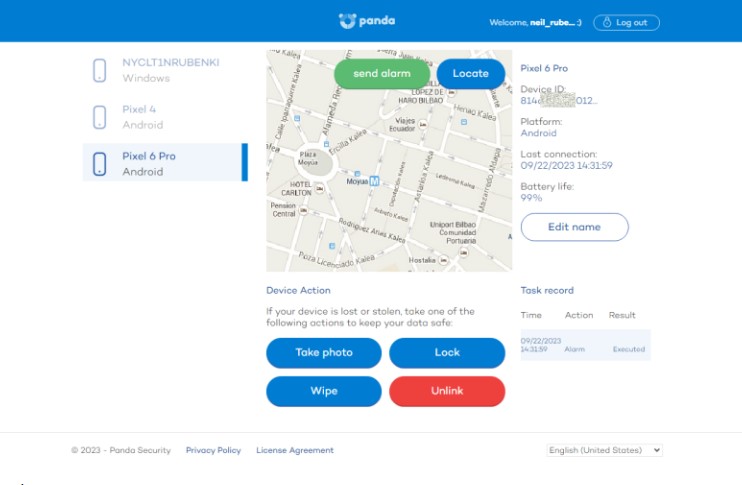Click the NYCLT1NRUBENKI Windows device icon
The height and width of the screenshot is (485, 742).
[99, 70]
